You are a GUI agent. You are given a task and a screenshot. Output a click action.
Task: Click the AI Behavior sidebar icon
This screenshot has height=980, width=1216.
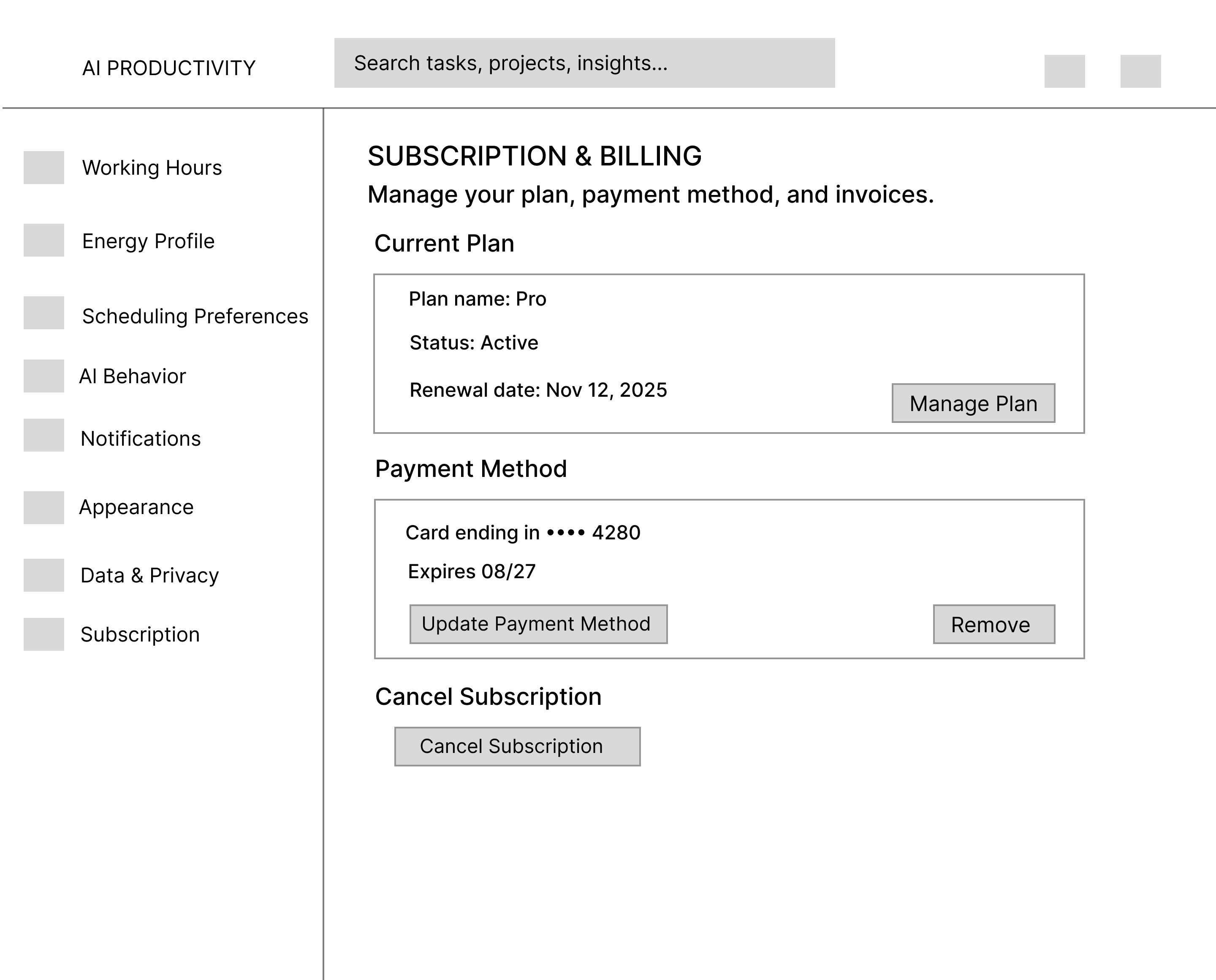pyautogui.click(x=43, y=376)
